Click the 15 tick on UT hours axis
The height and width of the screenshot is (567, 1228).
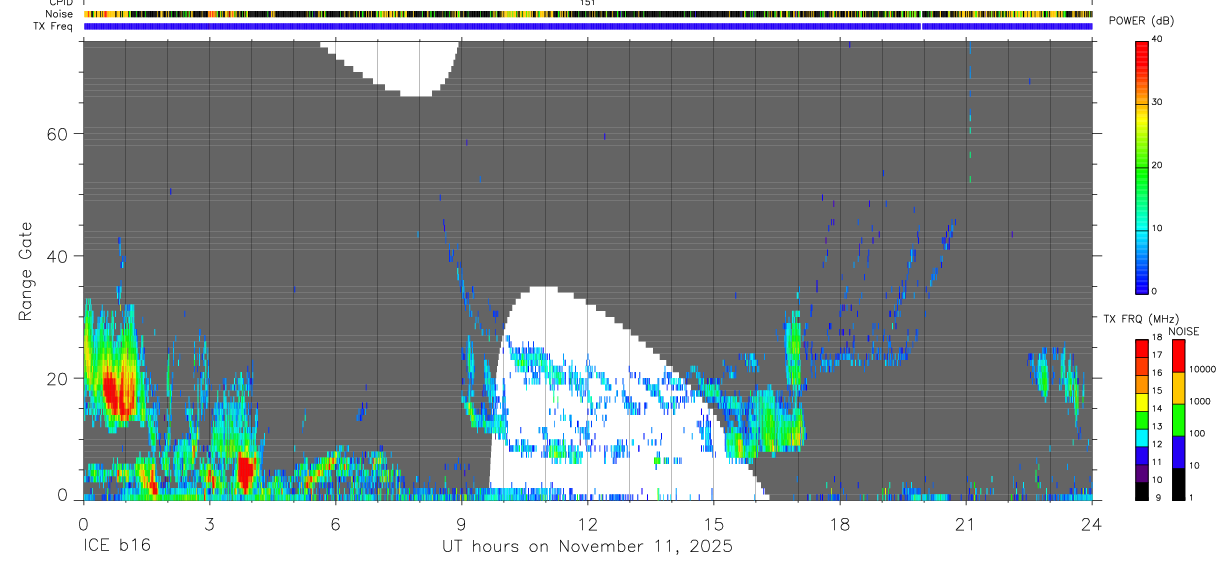click(x=714, y=523)
